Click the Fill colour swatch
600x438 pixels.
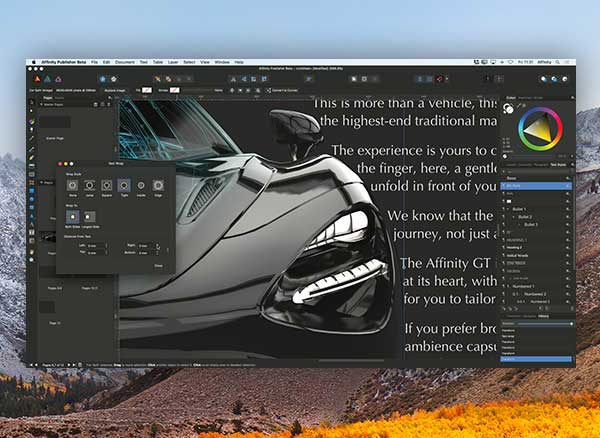[147, 90]
